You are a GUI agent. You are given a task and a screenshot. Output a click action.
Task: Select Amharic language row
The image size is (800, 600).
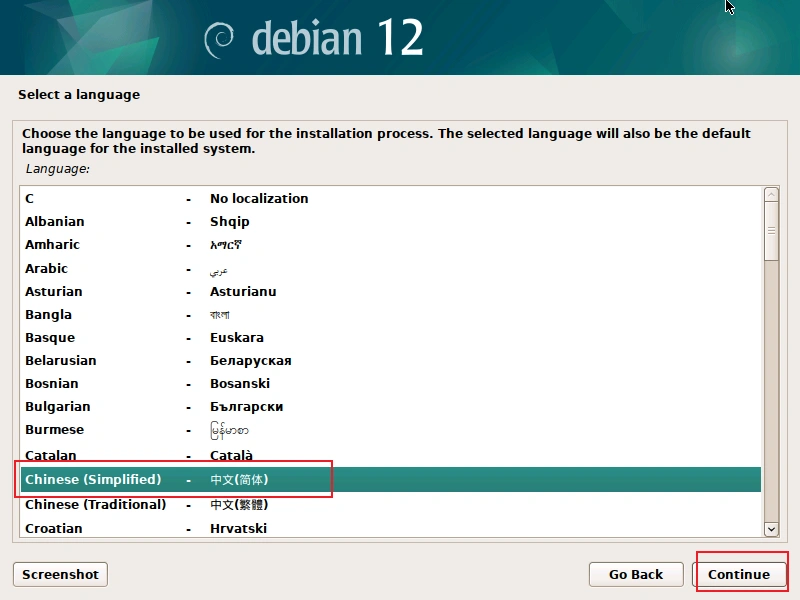(x=391, y=244)
